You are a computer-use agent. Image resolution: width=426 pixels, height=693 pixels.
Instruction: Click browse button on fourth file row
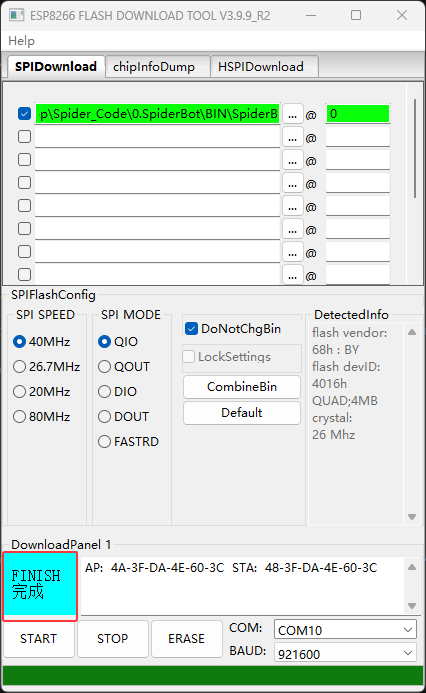[293, 183]
